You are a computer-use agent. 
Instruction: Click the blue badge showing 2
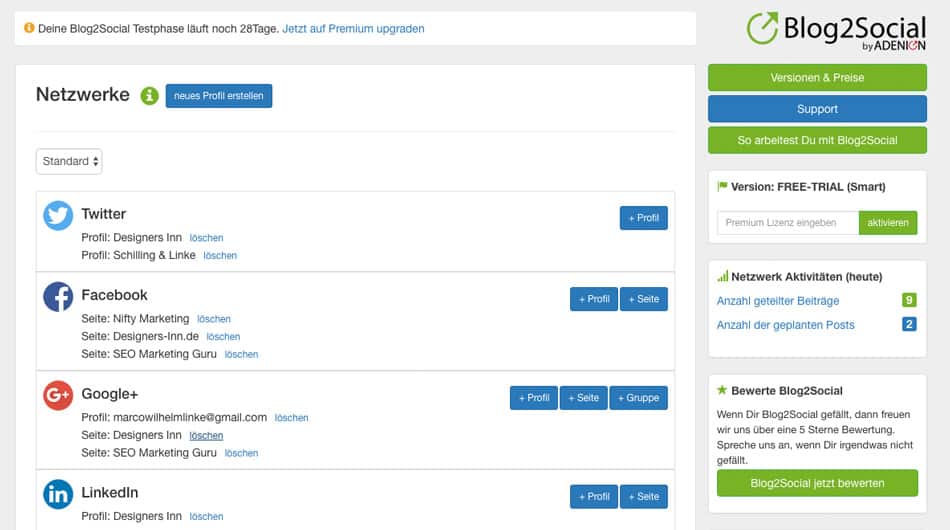(909, 324)
